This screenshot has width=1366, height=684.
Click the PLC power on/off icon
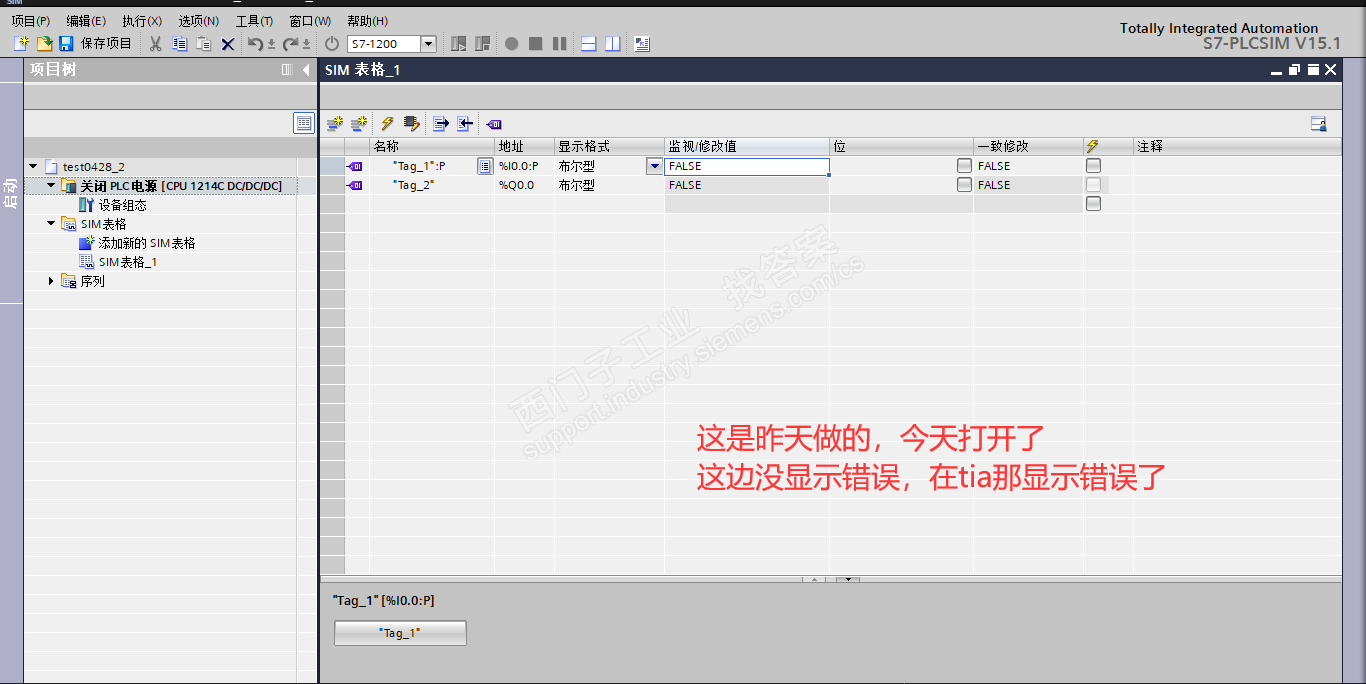pos(333,44)
